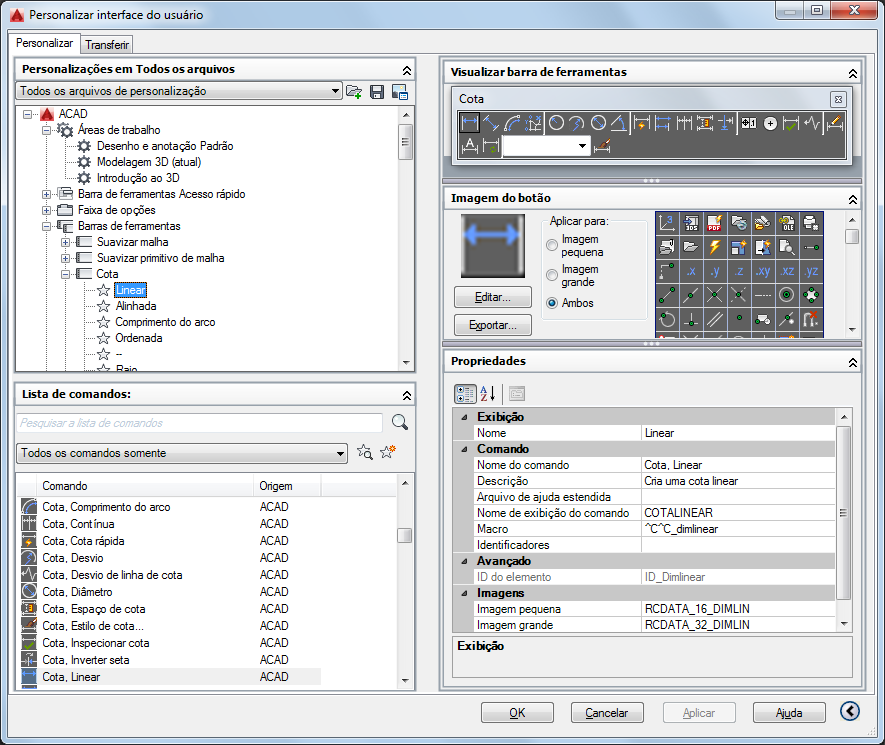Select the Aligned dimension icon in Cota toolbar
The image size is (885, 745).
tap(490, 123)
